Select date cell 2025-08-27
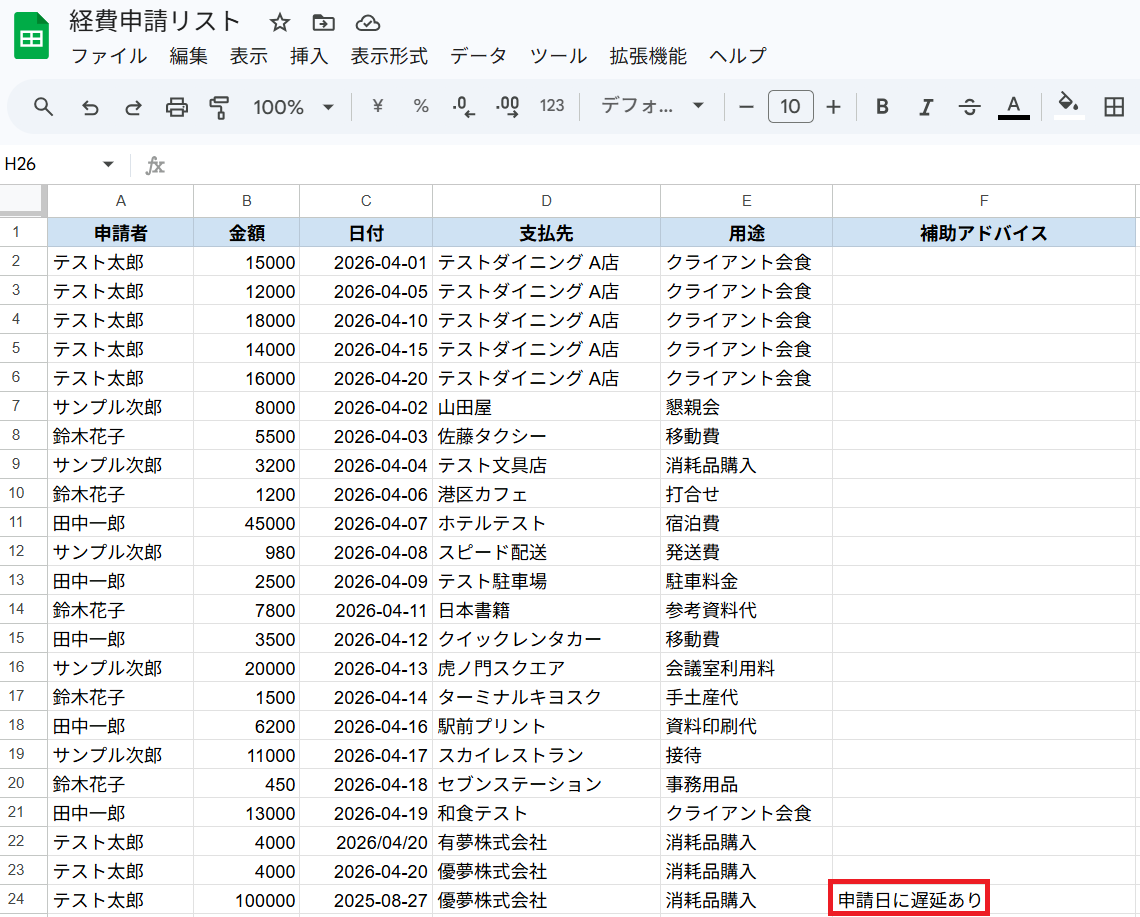The image size is (1140, 917). point(366,900)
